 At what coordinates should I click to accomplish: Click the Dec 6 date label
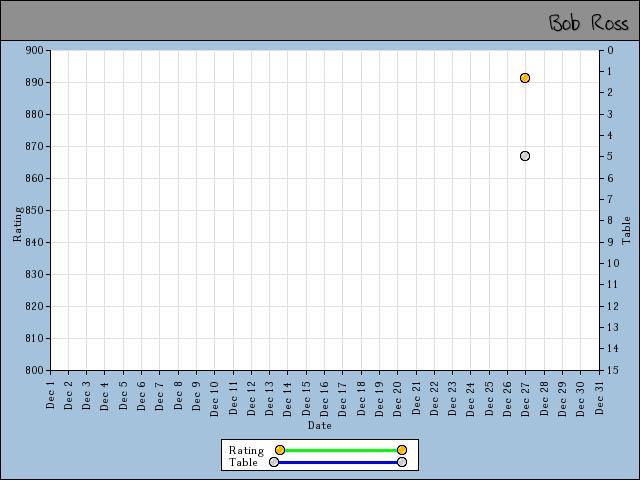pyautogui.click(x=141, y=395)
